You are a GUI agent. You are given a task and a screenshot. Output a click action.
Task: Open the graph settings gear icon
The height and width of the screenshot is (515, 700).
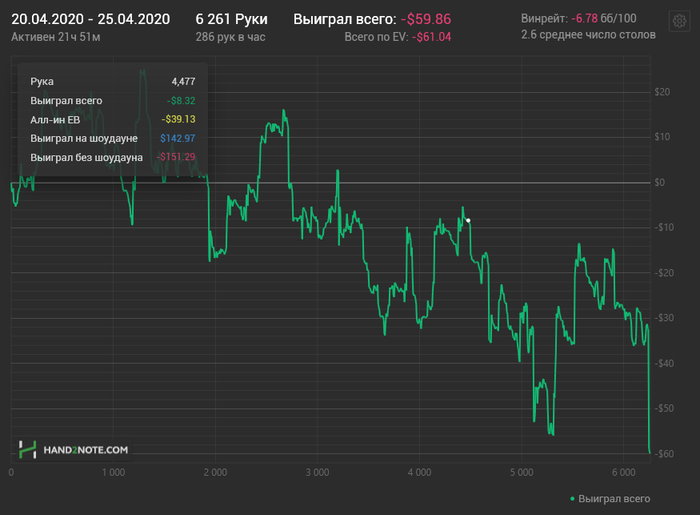coord(679,21)
